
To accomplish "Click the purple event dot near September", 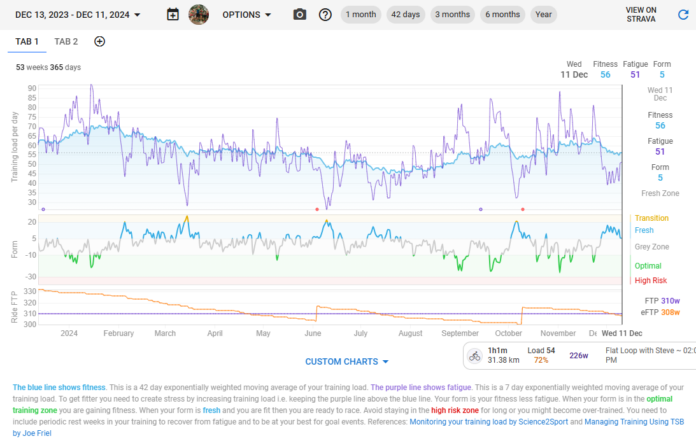I will (x=480, y=209).
